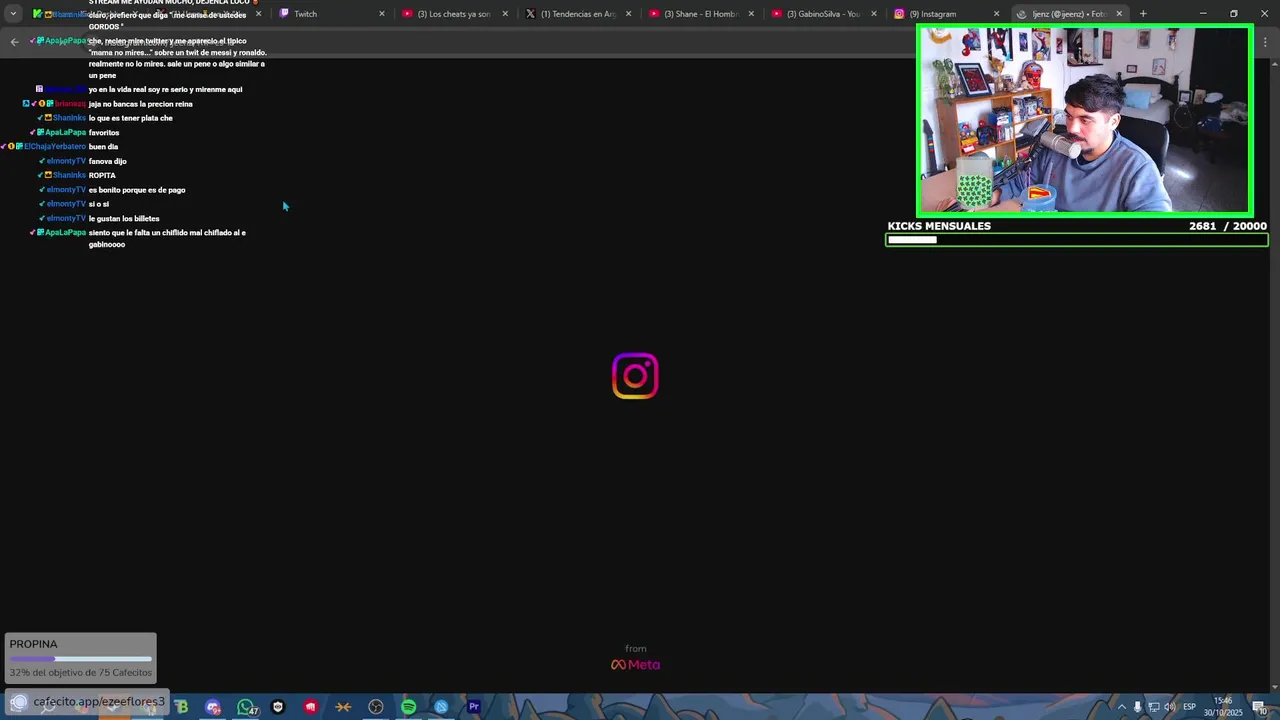Click the 'Meta' logo text
The image size is (1280, 720).
(x=636, y=665)
